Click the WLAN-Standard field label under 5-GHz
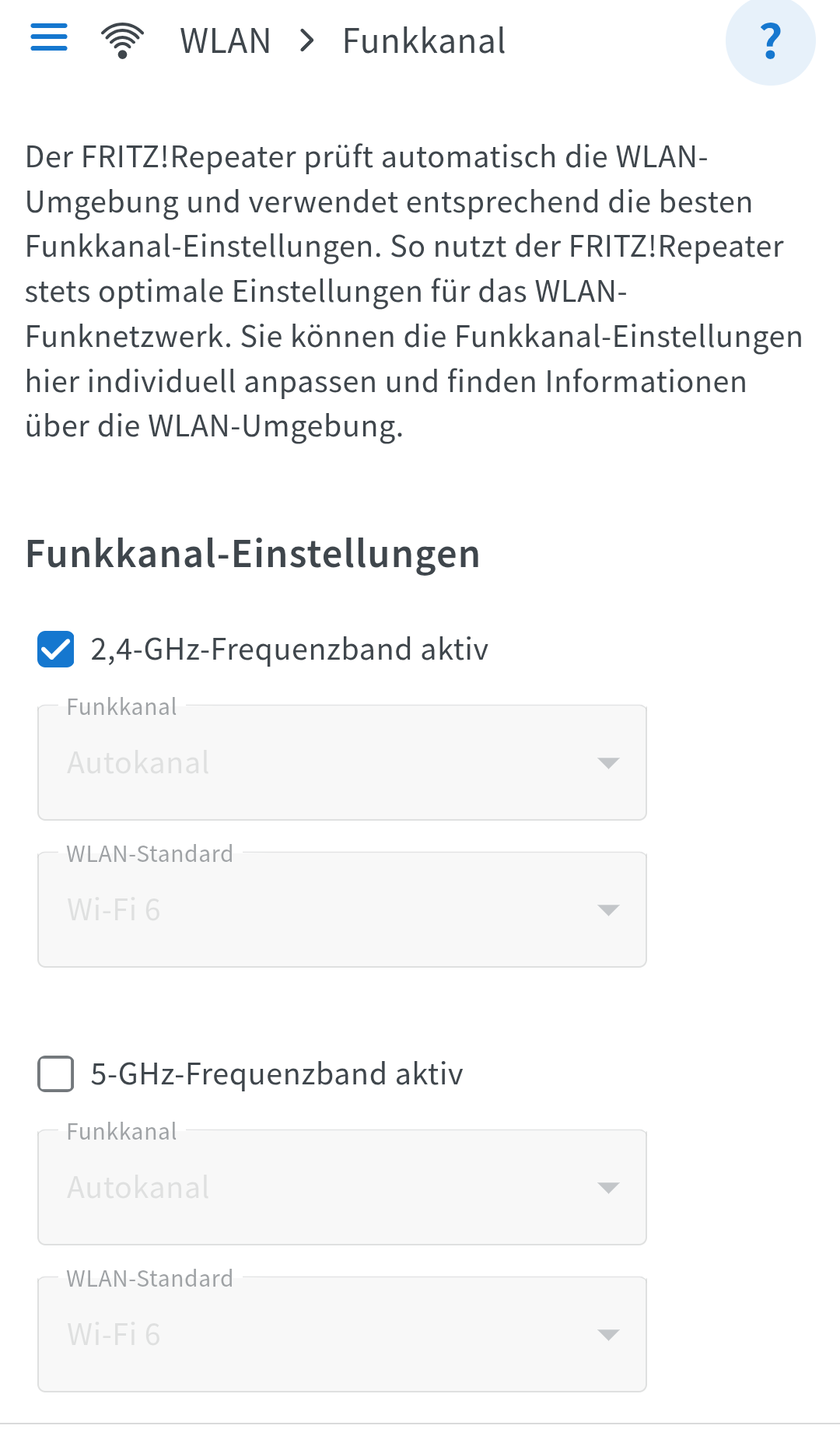The width and height of the screenshot is (840, 1436). [x=150, y=1279]
